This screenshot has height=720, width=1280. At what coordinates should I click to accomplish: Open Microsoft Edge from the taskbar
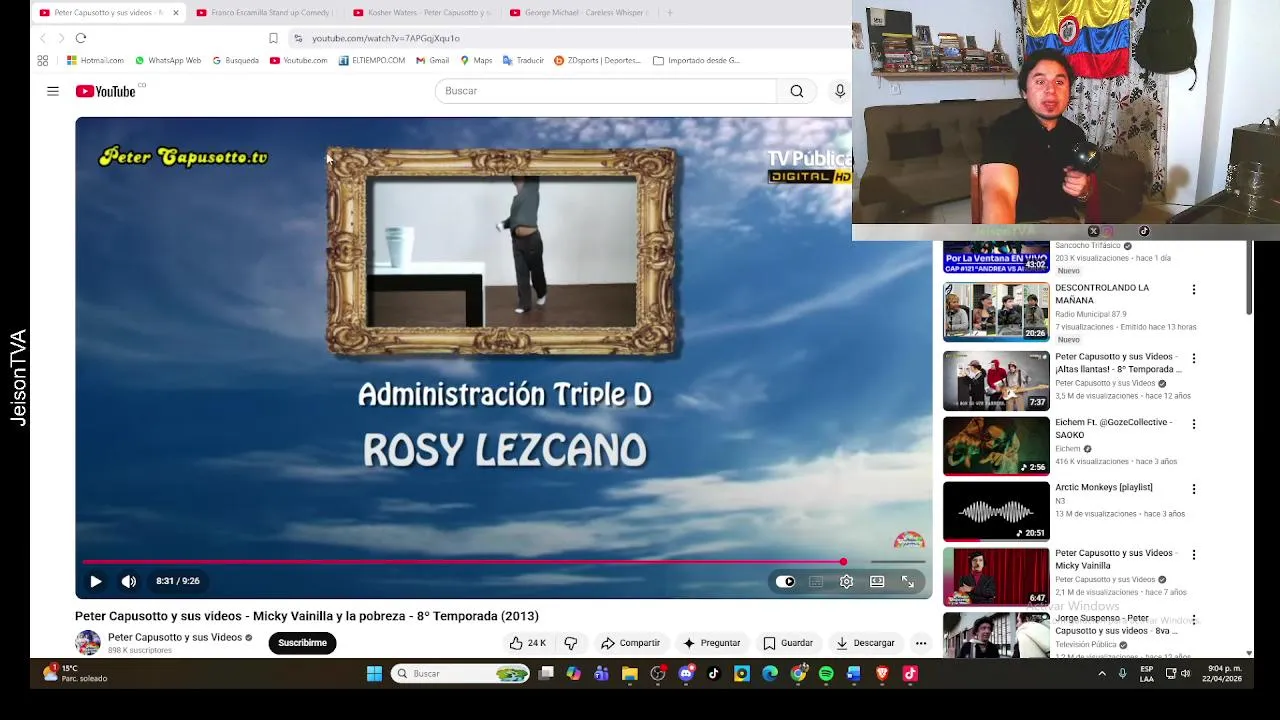[x=770, y=674]
